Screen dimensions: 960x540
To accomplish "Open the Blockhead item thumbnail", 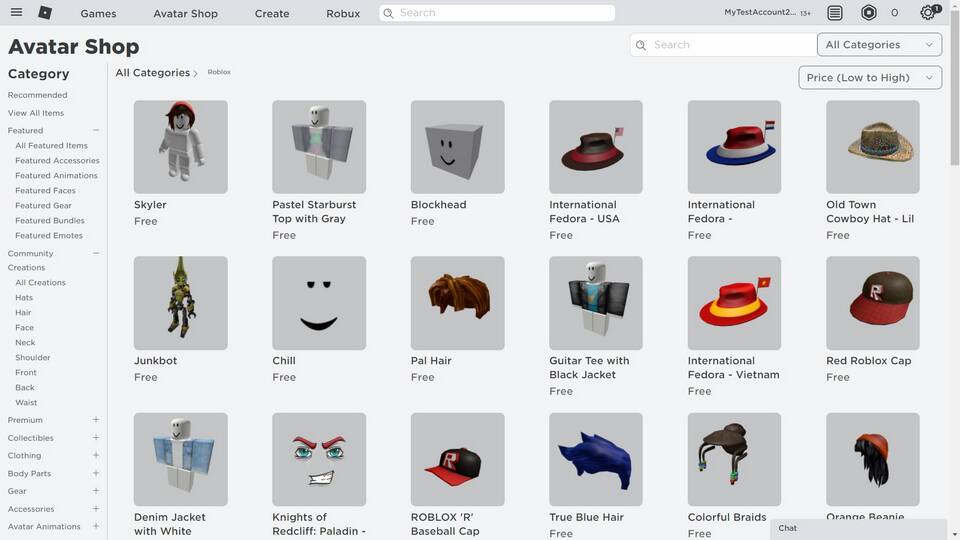I will pos(457,147).
